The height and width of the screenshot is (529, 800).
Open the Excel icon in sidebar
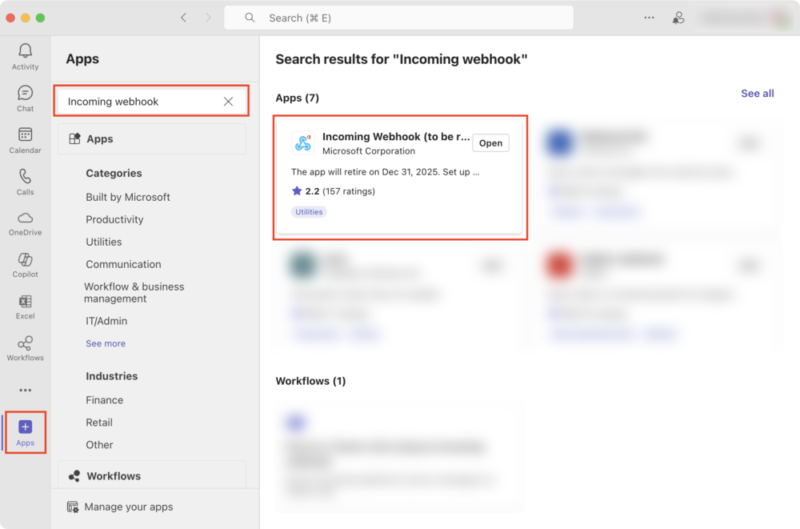pos(25,301)
